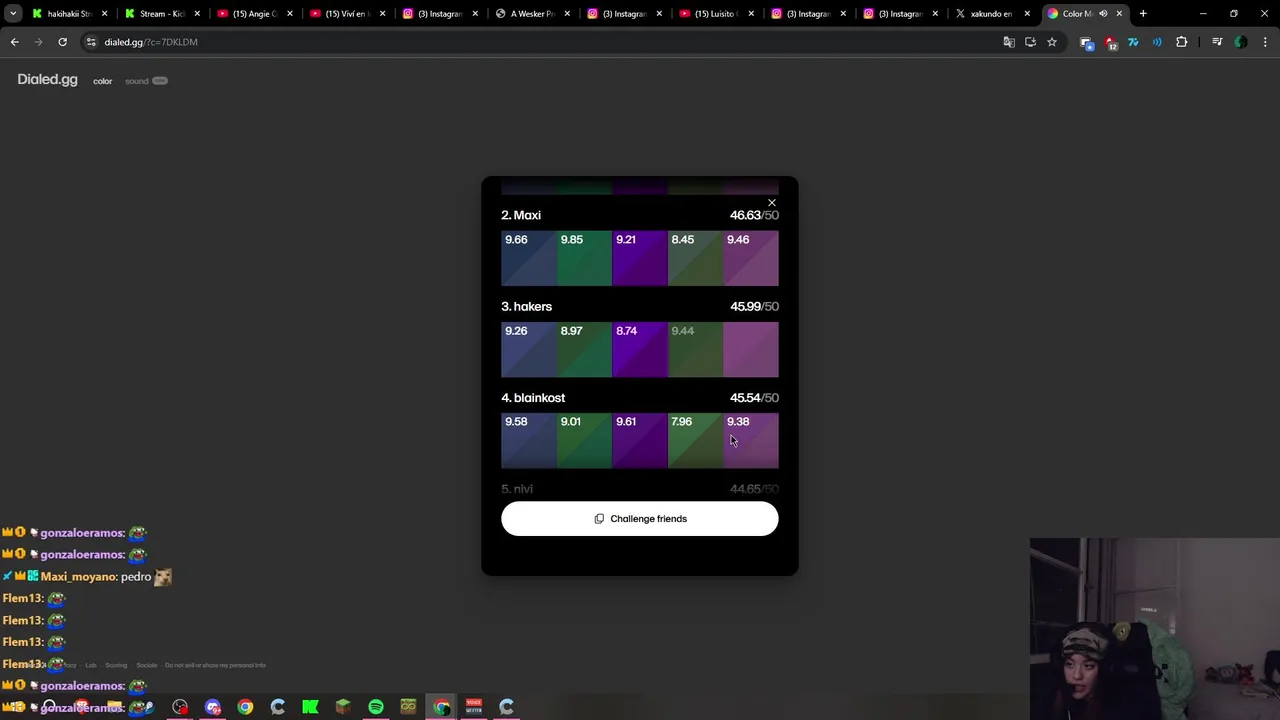Close the 'xakundo en' tab

click(x=1027, y=14)
